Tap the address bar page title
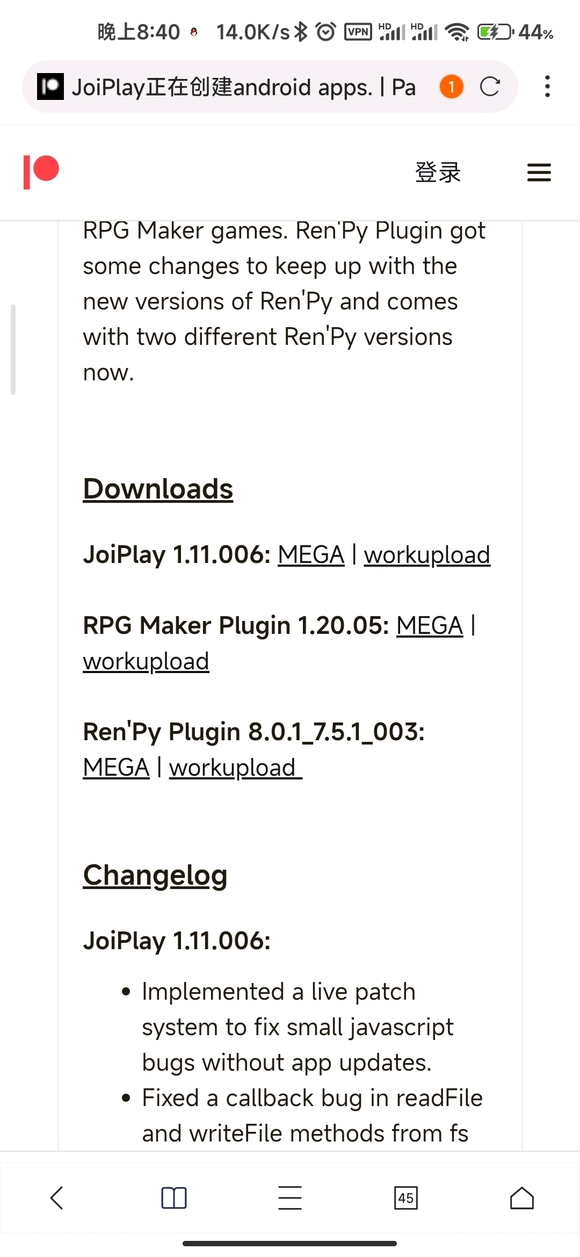Image resolution: width=580 pixels, height=1257 pixels. click(x=244, y=87)
